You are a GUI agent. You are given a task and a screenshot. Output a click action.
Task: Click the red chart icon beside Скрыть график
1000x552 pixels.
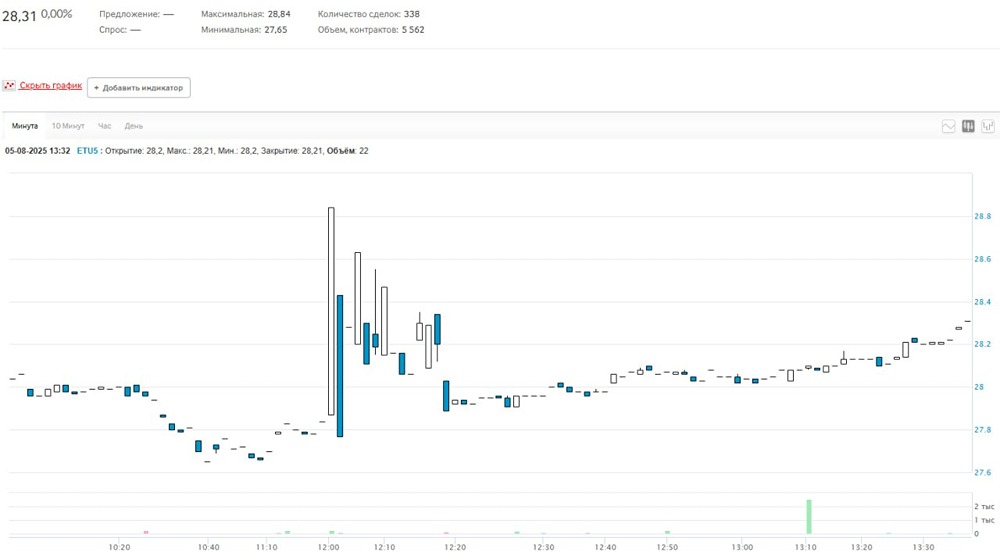[x=9, y=86]
